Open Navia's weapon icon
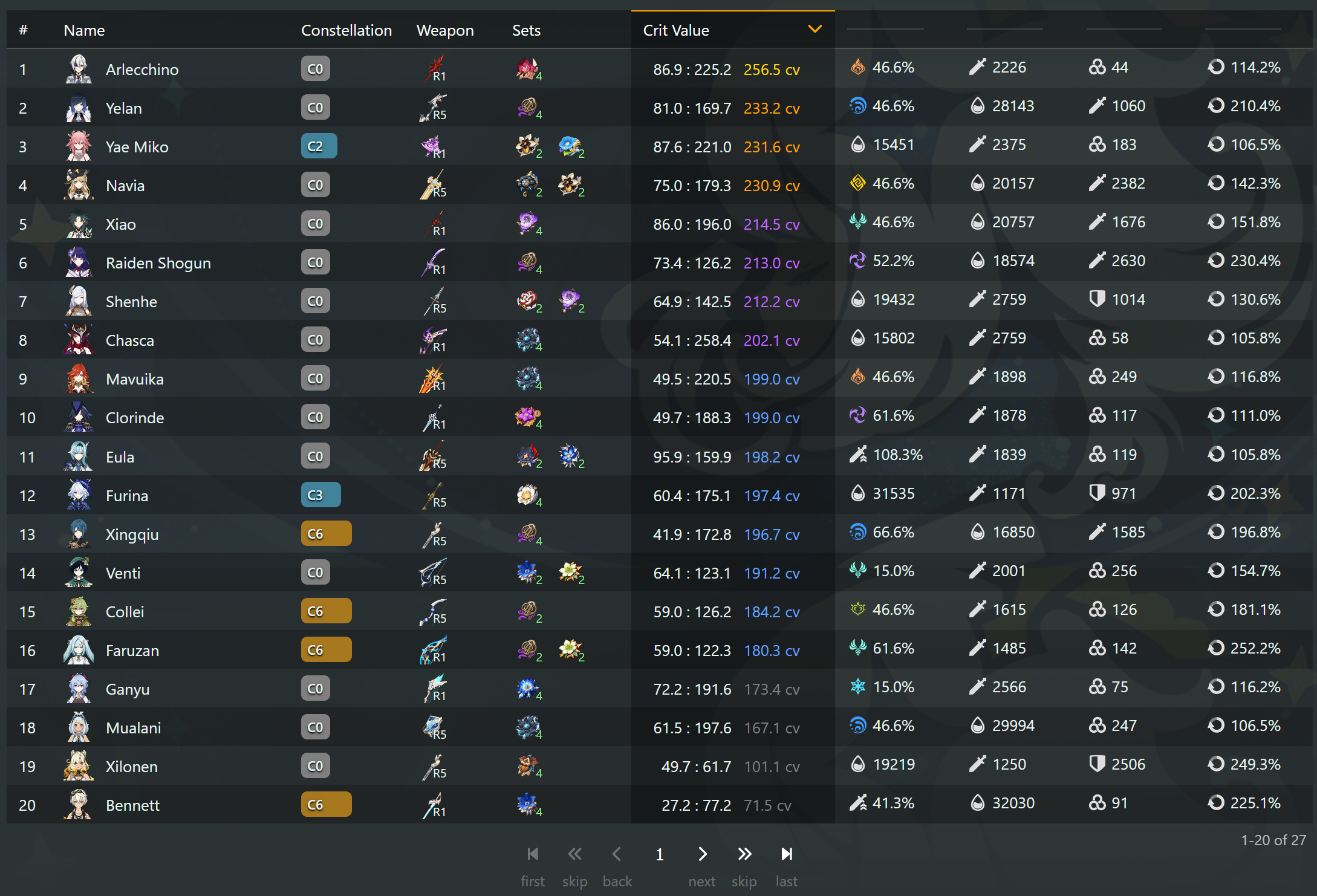The width and height of the screenshot is (1317, 896). pyautogui.click(x=434, y=185)
